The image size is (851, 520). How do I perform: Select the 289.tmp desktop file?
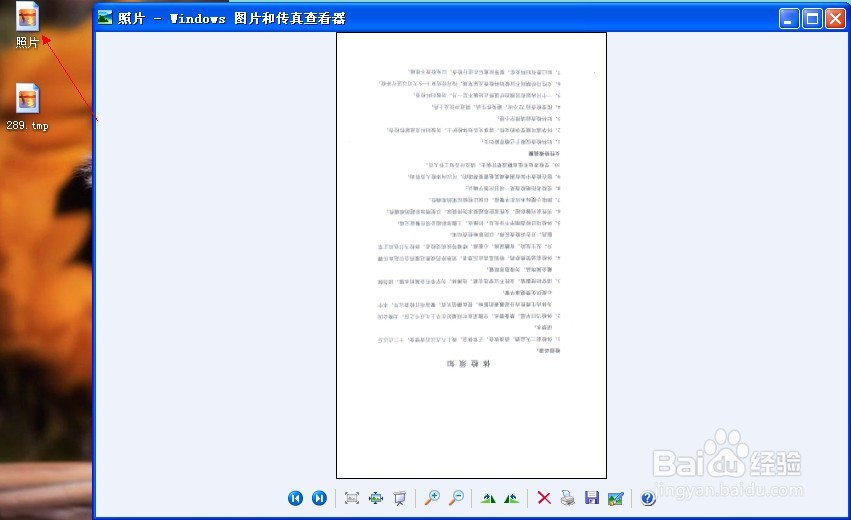click(x=27, y=107)
